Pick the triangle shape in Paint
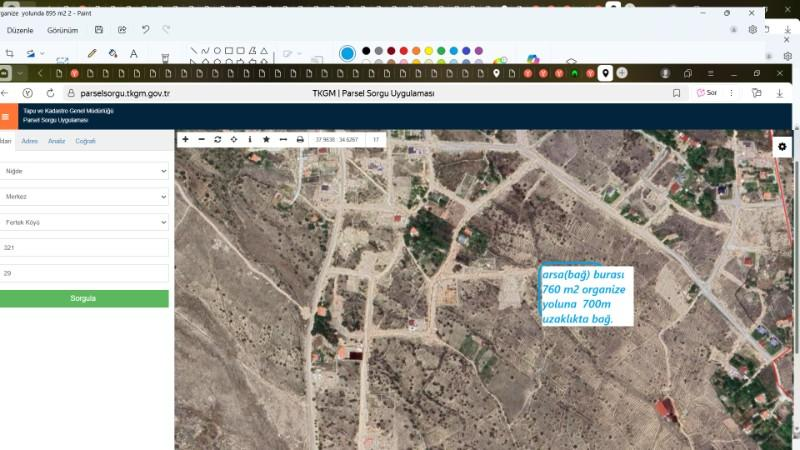The height and width of the screenshot is (450, 800). pos(264,51)
